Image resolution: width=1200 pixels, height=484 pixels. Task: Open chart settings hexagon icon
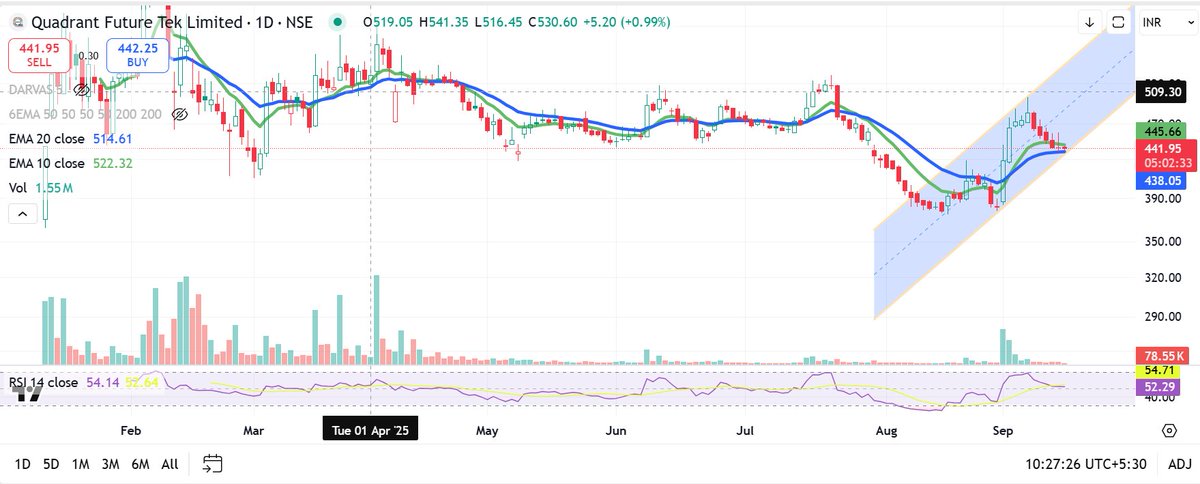[x=1169, y=430]
